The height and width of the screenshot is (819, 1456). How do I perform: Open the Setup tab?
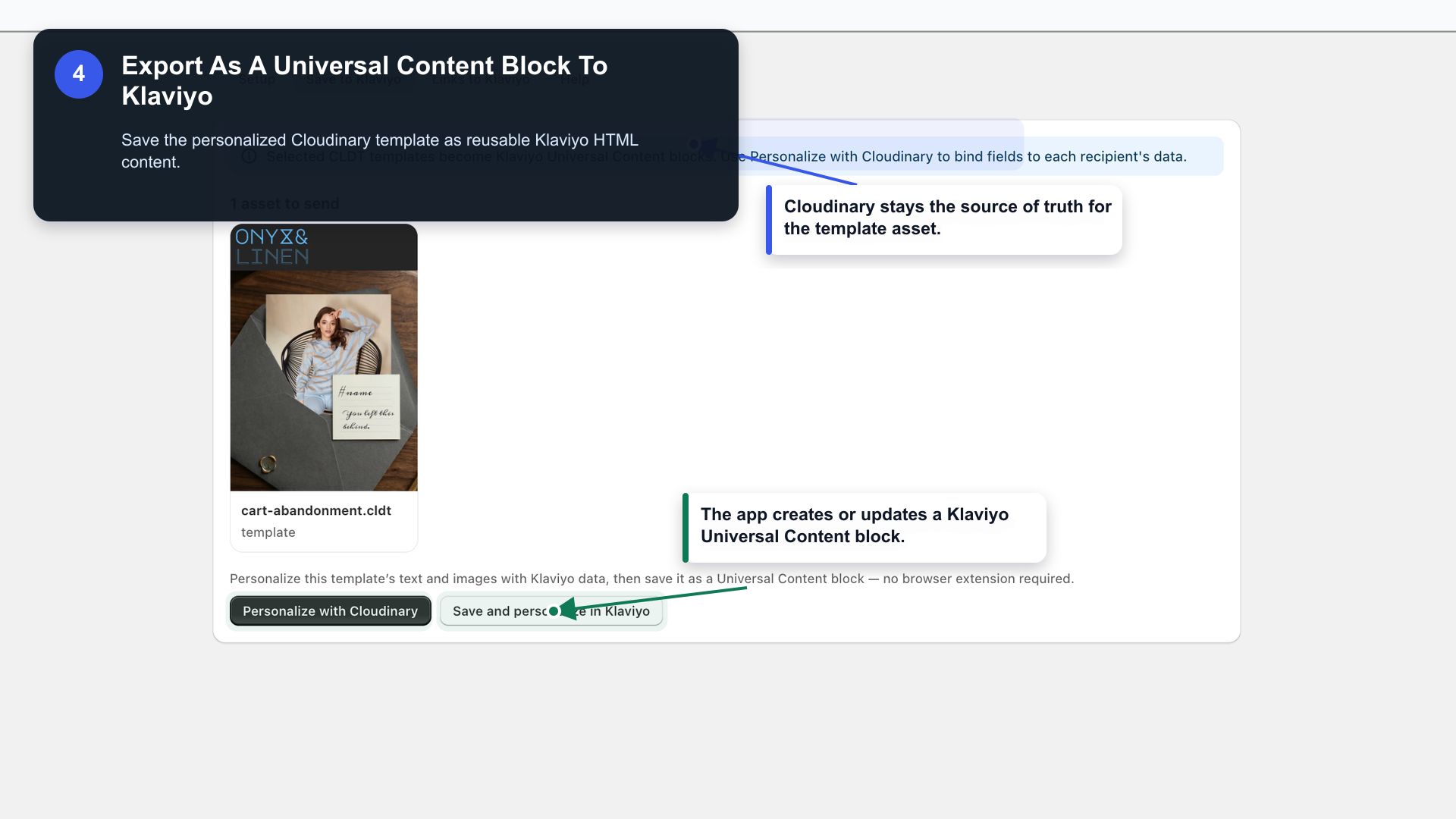pos(257,80)
